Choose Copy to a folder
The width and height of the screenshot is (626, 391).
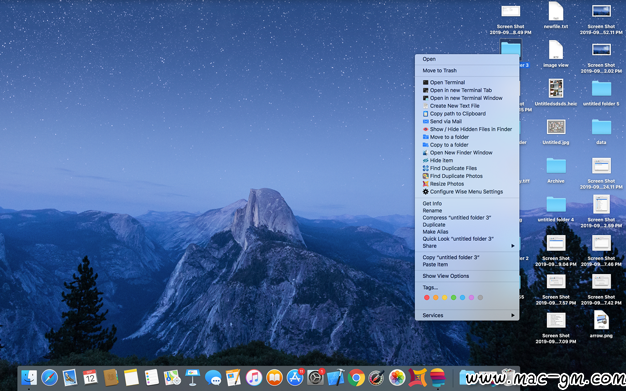point(467,145)
